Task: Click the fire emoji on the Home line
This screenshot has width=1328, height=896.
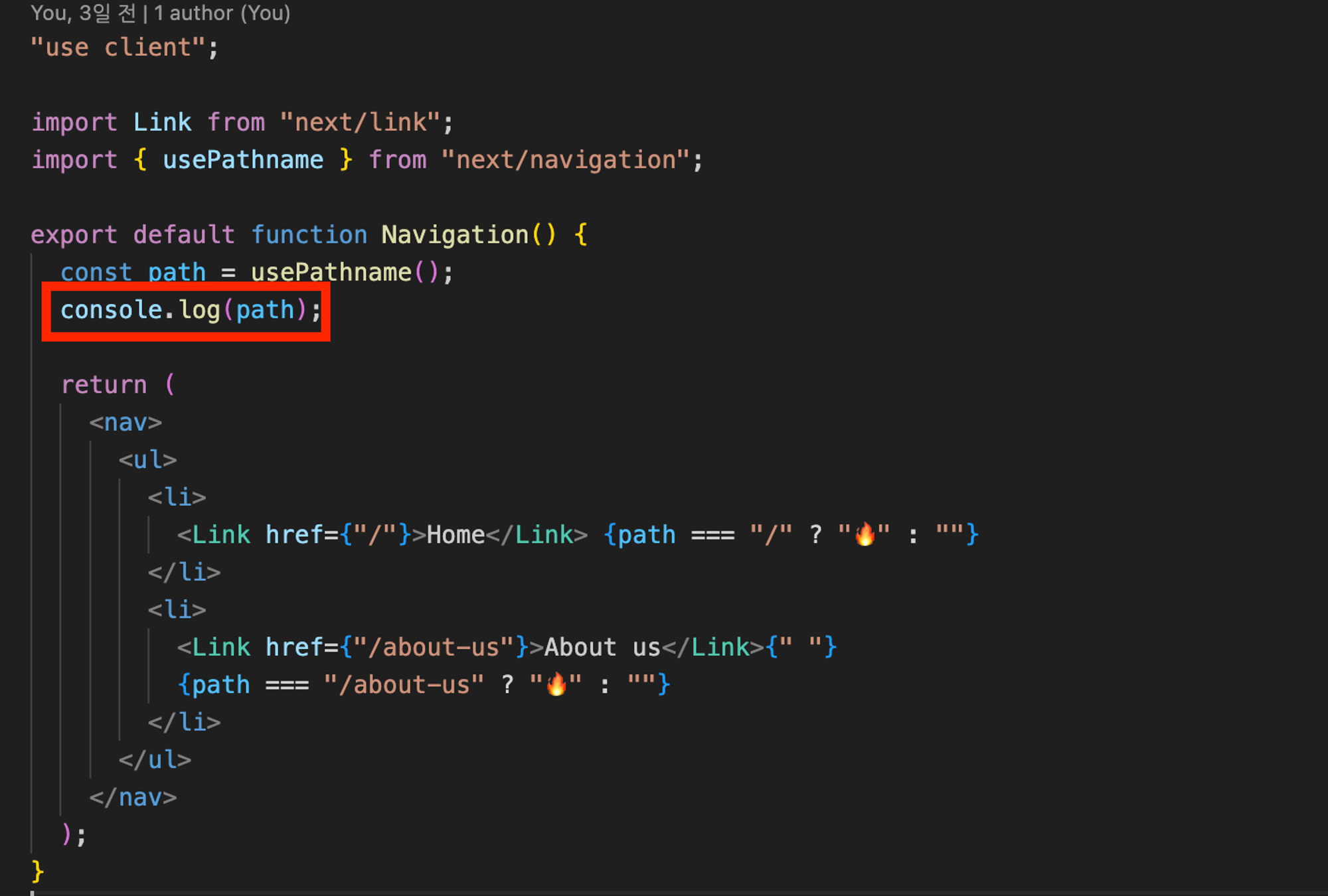Action: pos(865,535)
